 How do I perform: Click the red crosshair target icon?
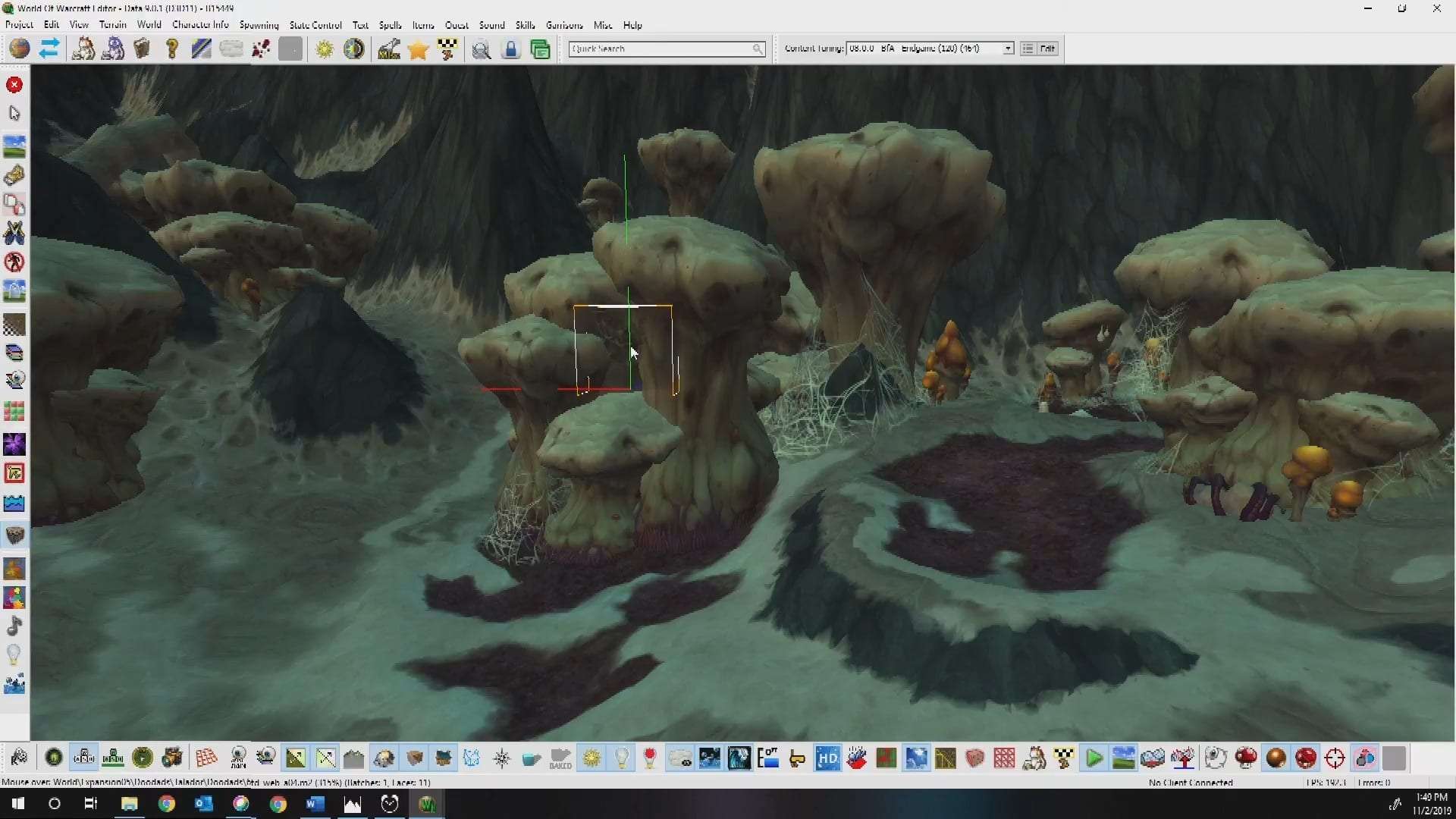pyautogui.click(x=1335, y=758)
